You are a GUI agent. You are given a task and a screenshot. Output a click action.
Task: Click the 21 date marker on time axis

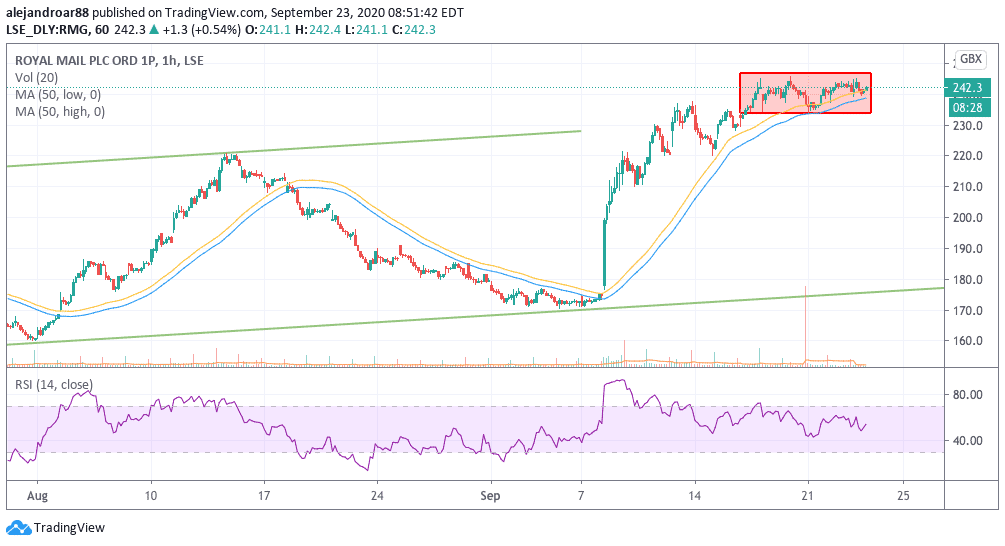point(808,495)
